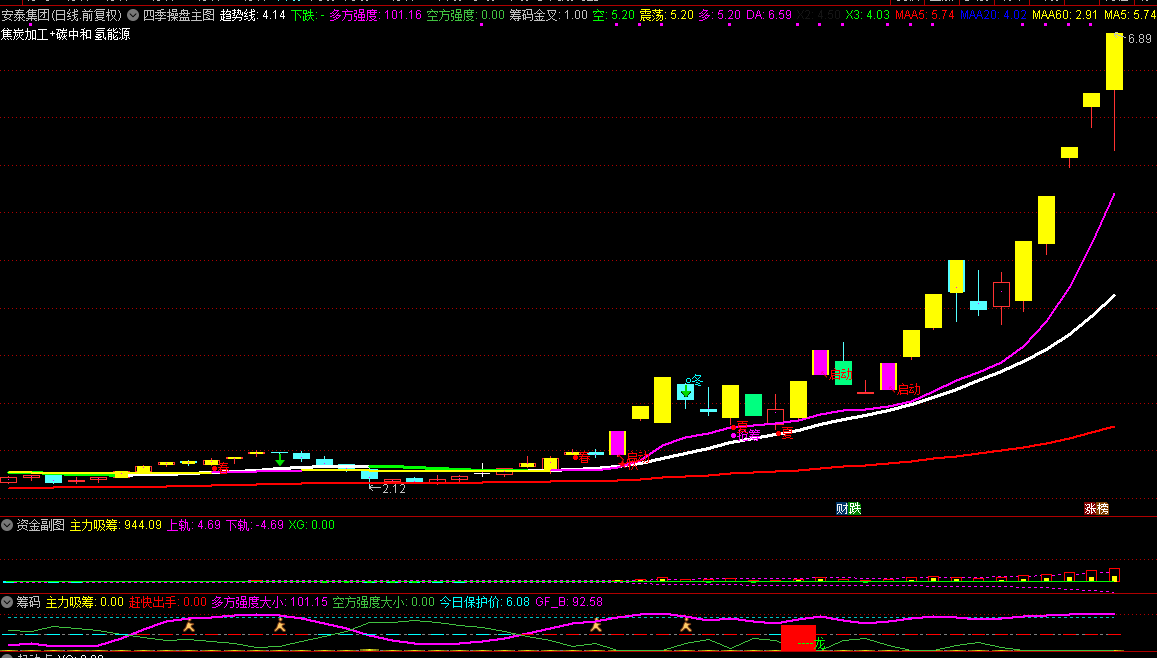
Task: Click the green down arrow near early candles
Action: pos(280,460)
